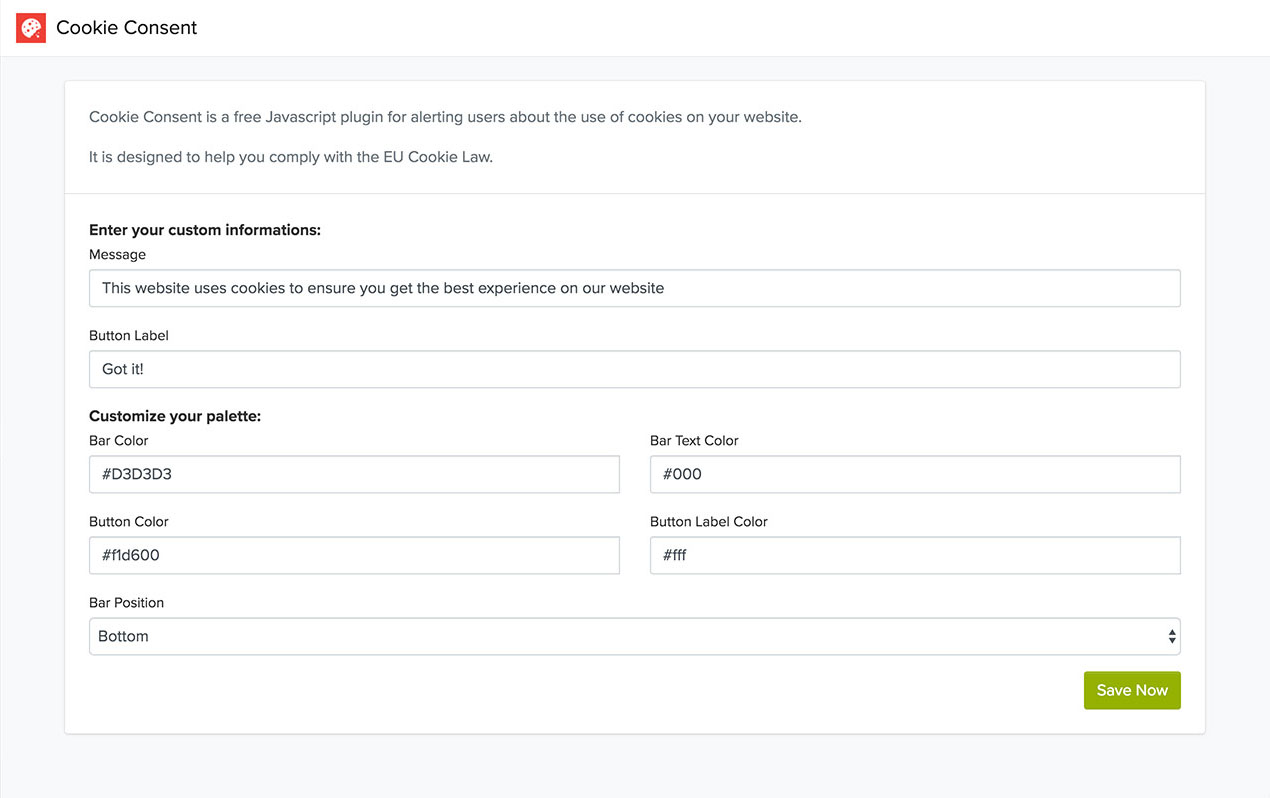Select the Button Label Color input showing #fff
The width and height of the screenshot is (1270, 798).
915,555
